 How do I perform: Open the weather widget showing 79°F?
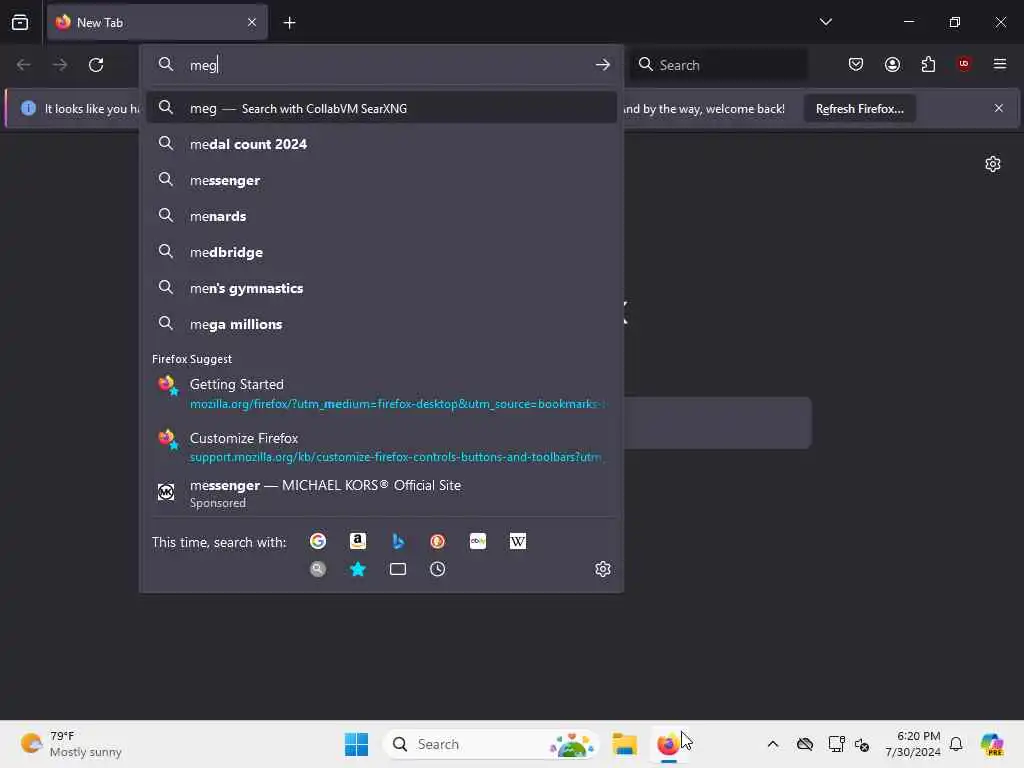(71, 744)
